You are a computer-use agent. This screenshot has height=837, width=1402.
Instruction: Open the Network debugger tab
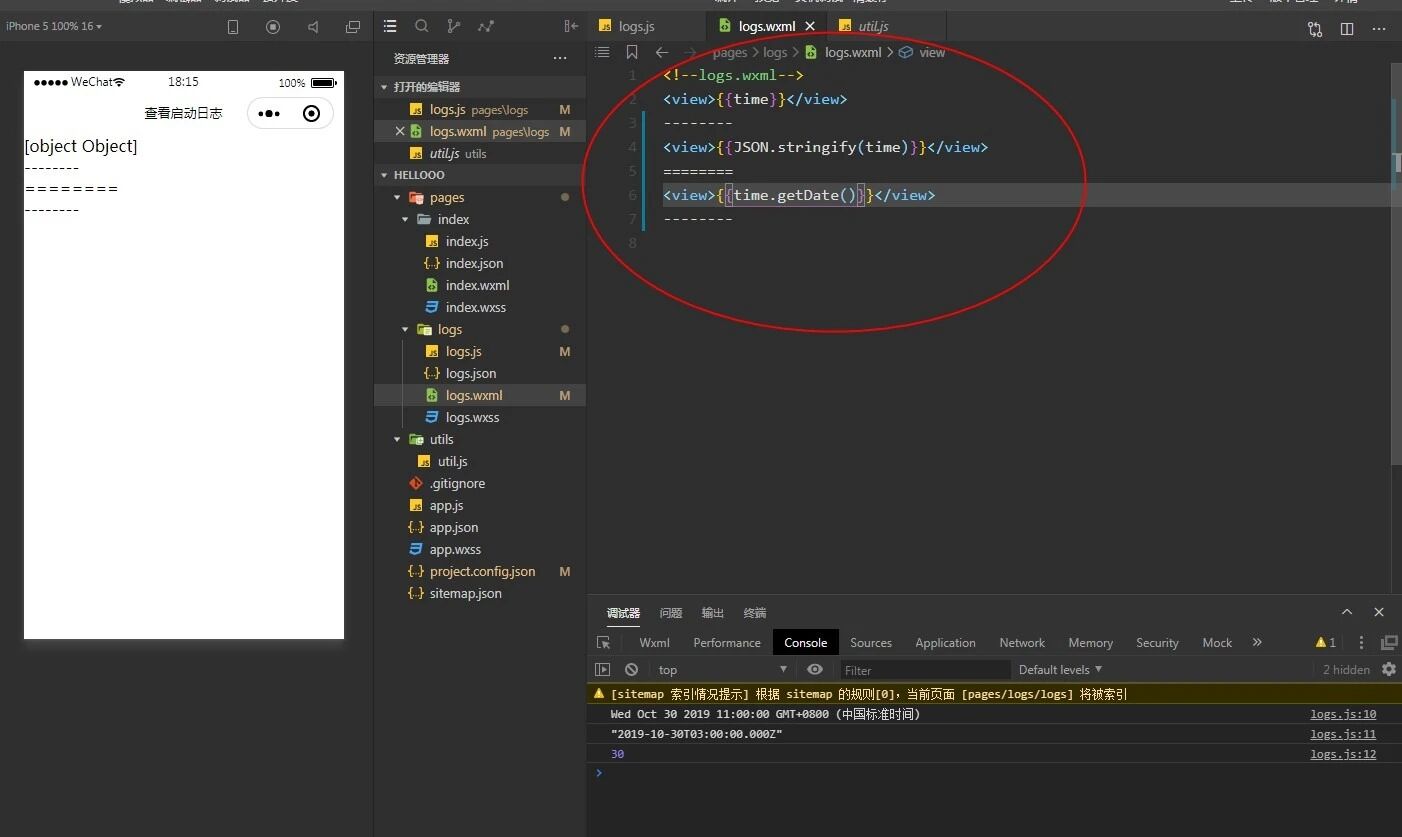[1022, 643]
